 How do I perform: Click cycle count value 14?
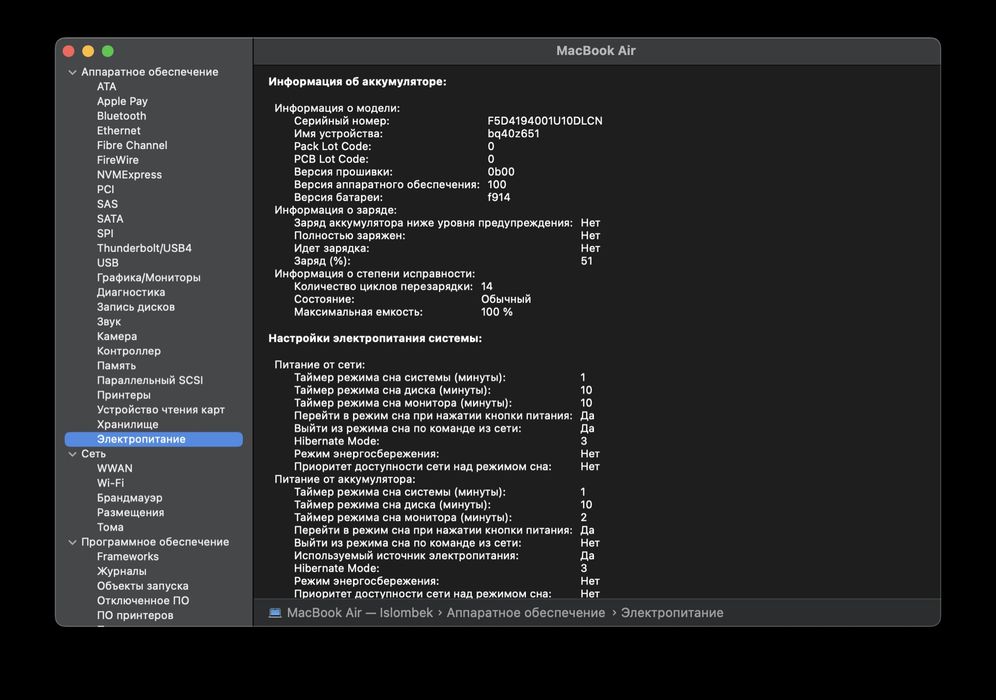coord(487,286)
